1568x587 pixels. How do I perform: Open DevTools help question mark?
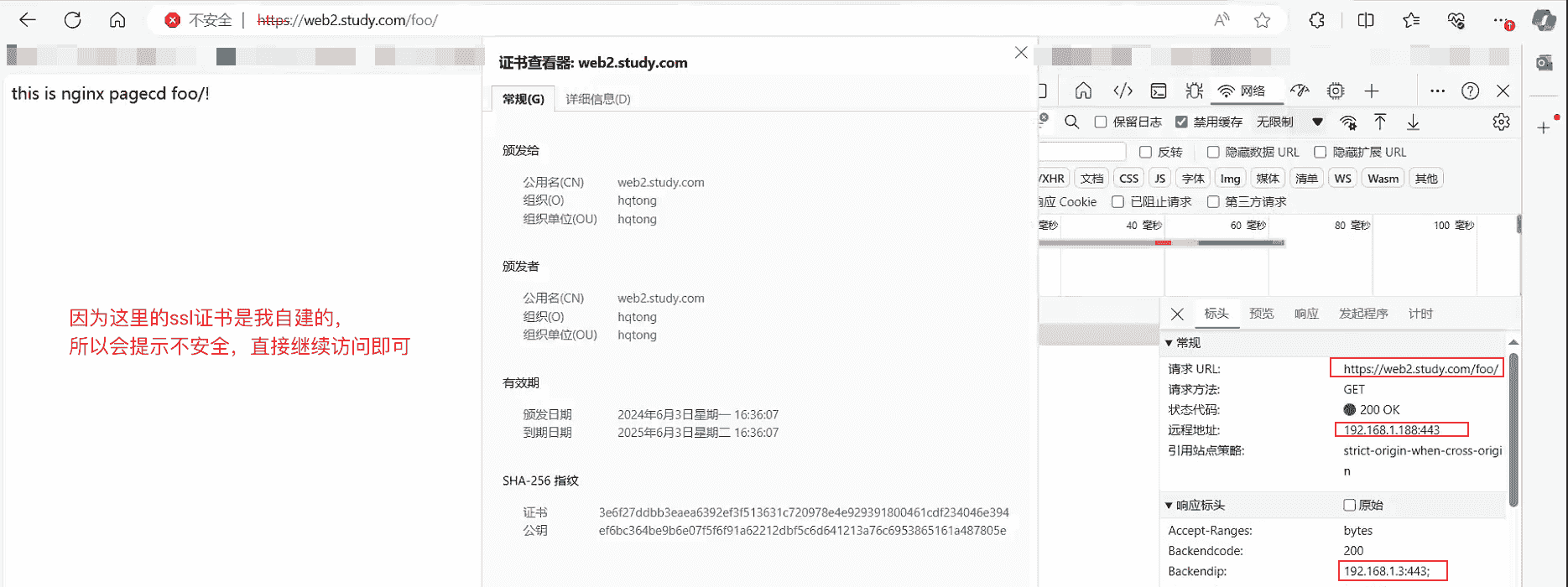tap(1470, 91)
